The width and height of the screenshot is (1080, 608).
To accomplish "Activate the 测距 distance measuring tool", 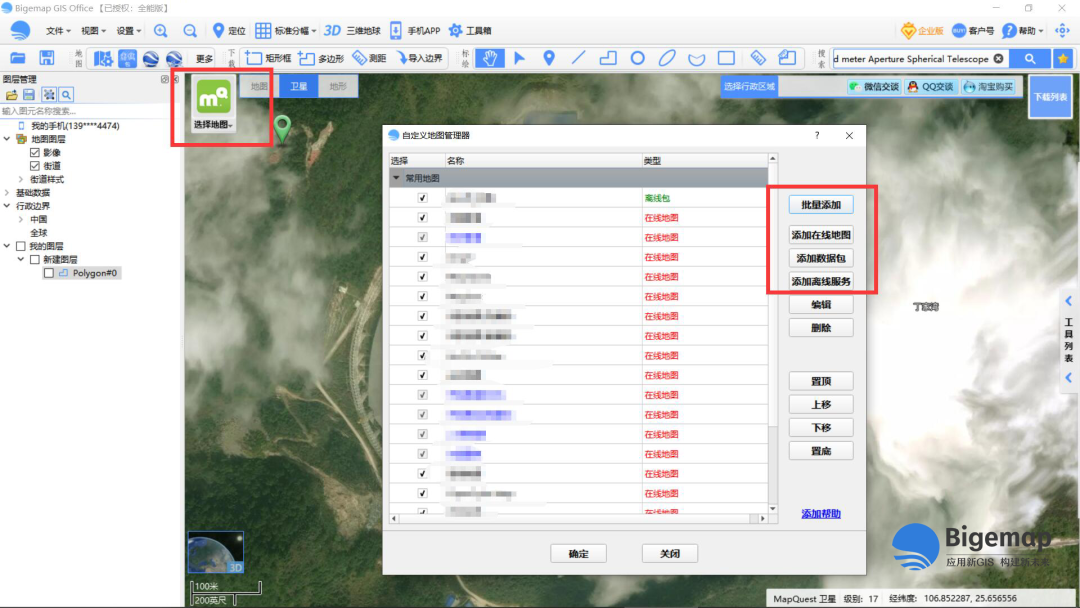I will coord(369,59).
